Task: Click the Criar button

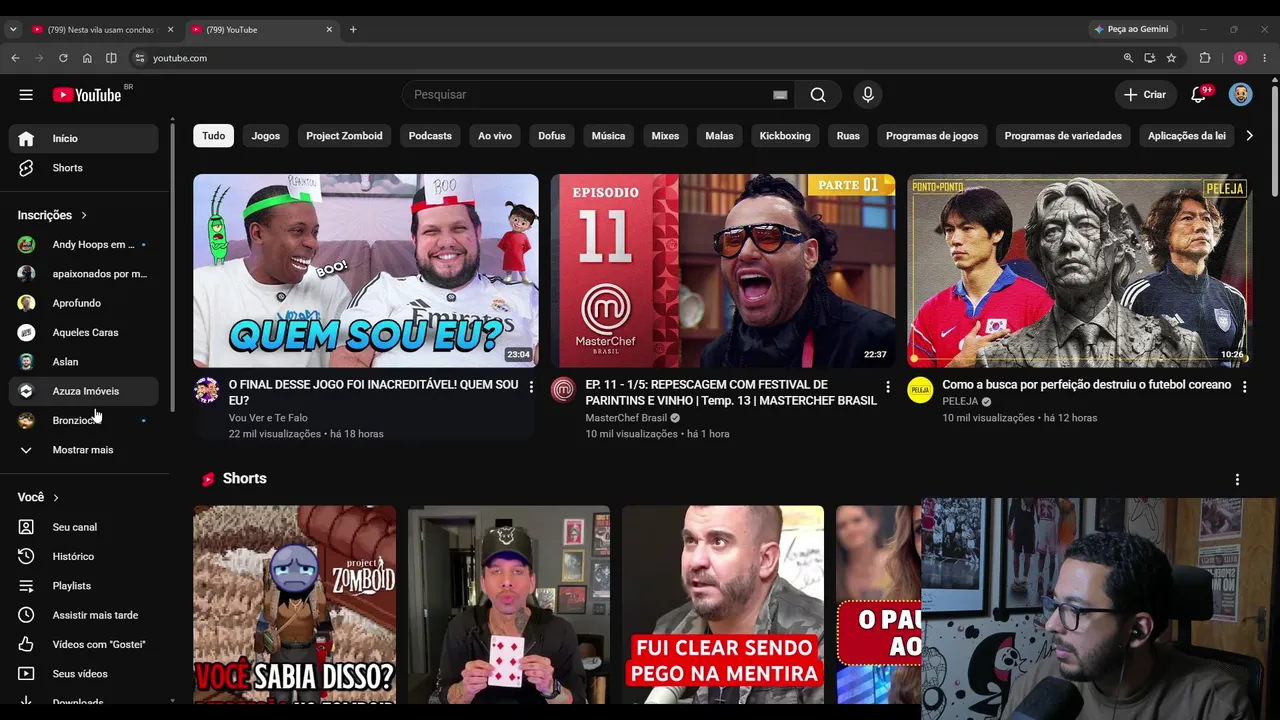Action: point(1145,95)
